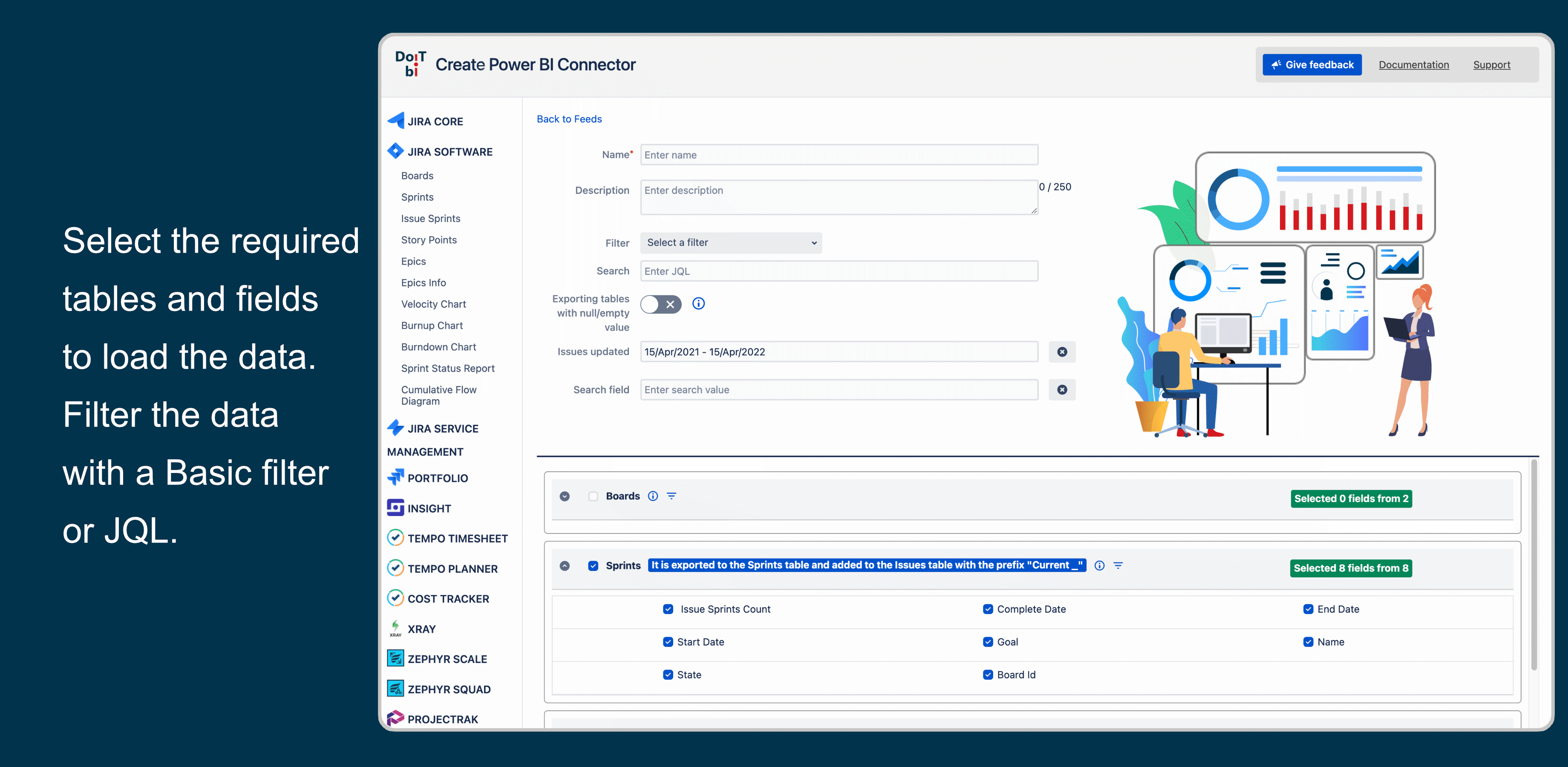This screenshot has width=1568, height=767.
Task: Click the Zephyr Squad icon
Action: click(x=396, y=689)
